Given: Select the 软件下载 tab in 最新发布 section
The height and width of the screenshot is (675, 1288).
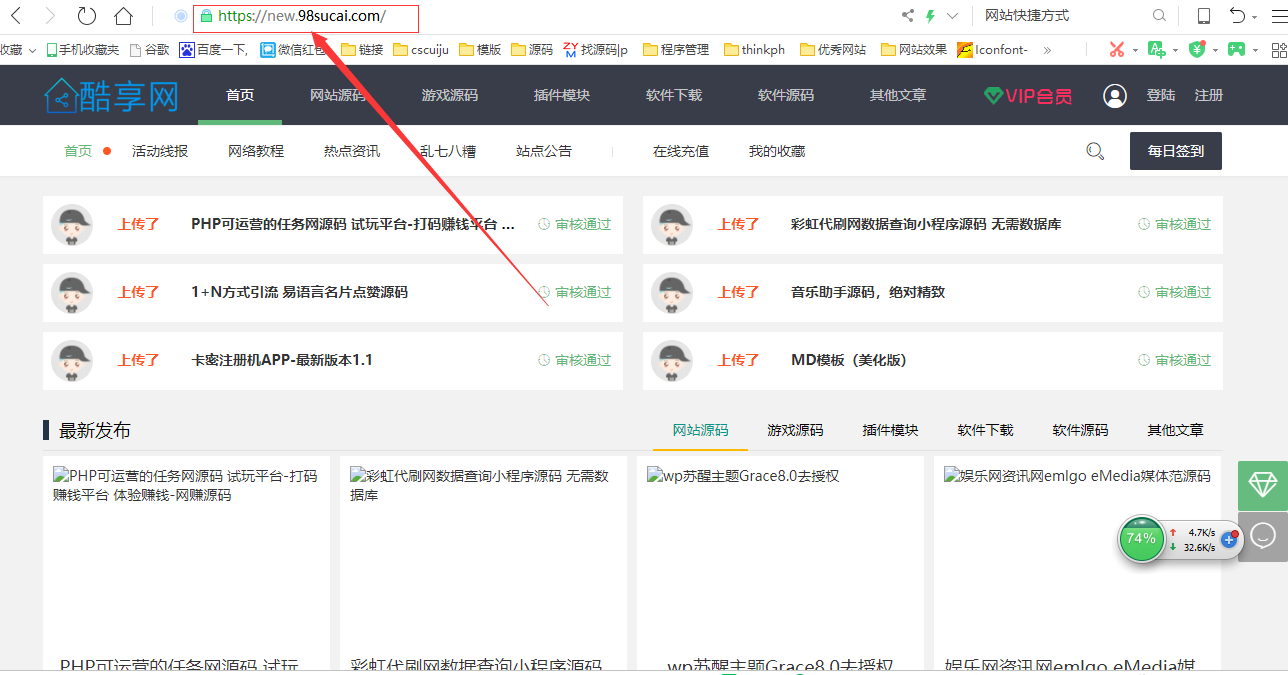Looking at the screenshot, I should coord(984,430).
